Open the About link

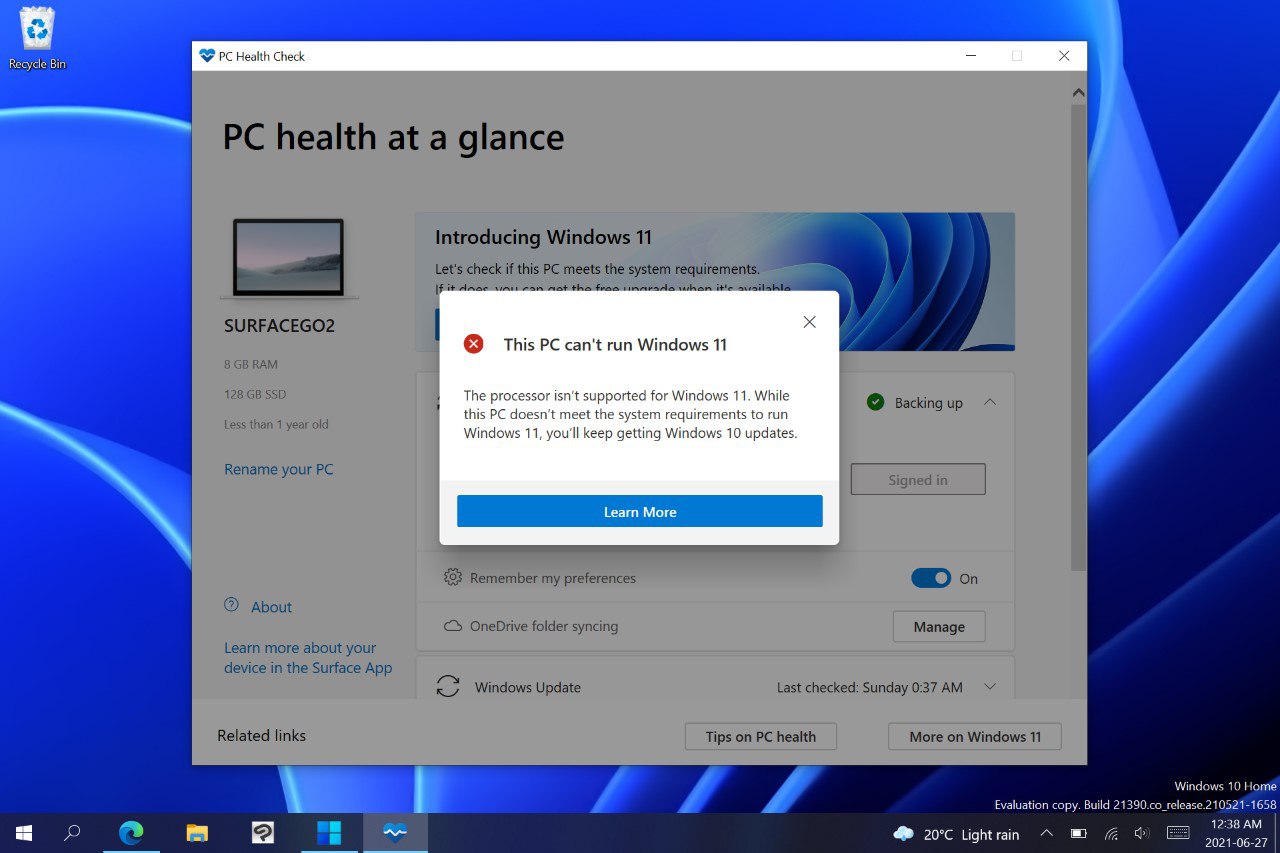pos(271,607)
